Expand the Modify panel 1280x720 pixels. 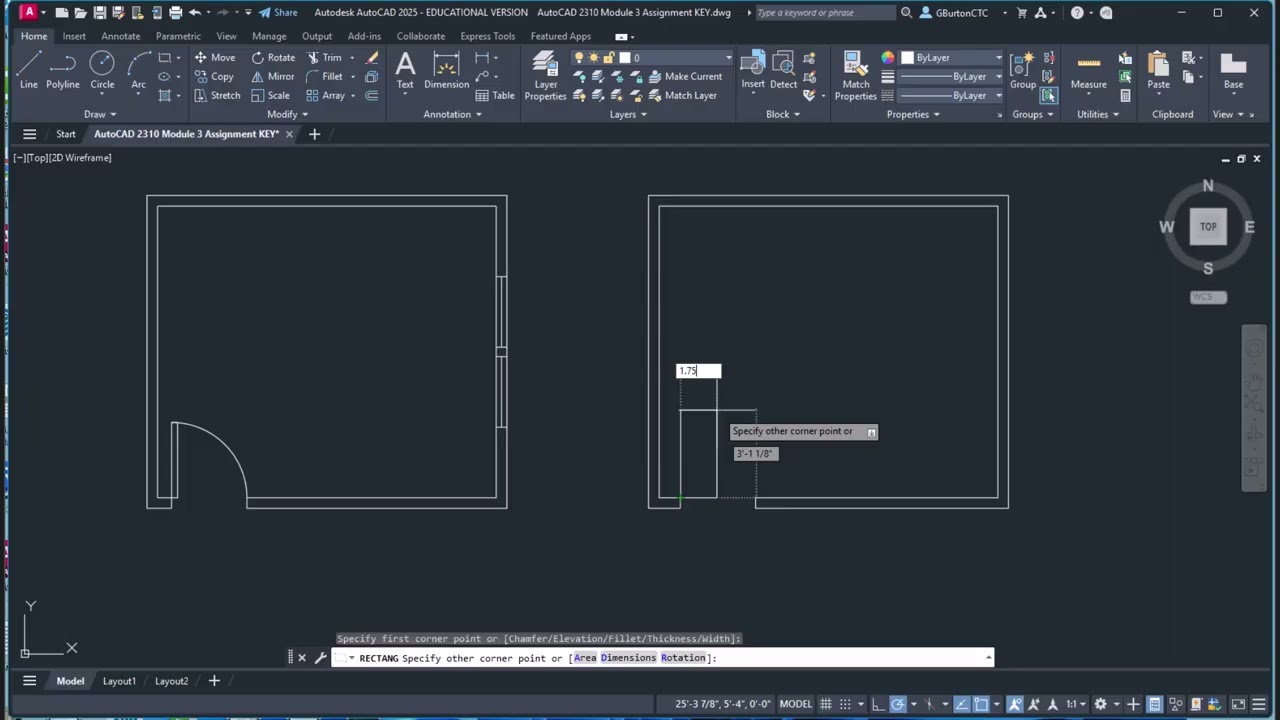(x=288, y=114)
